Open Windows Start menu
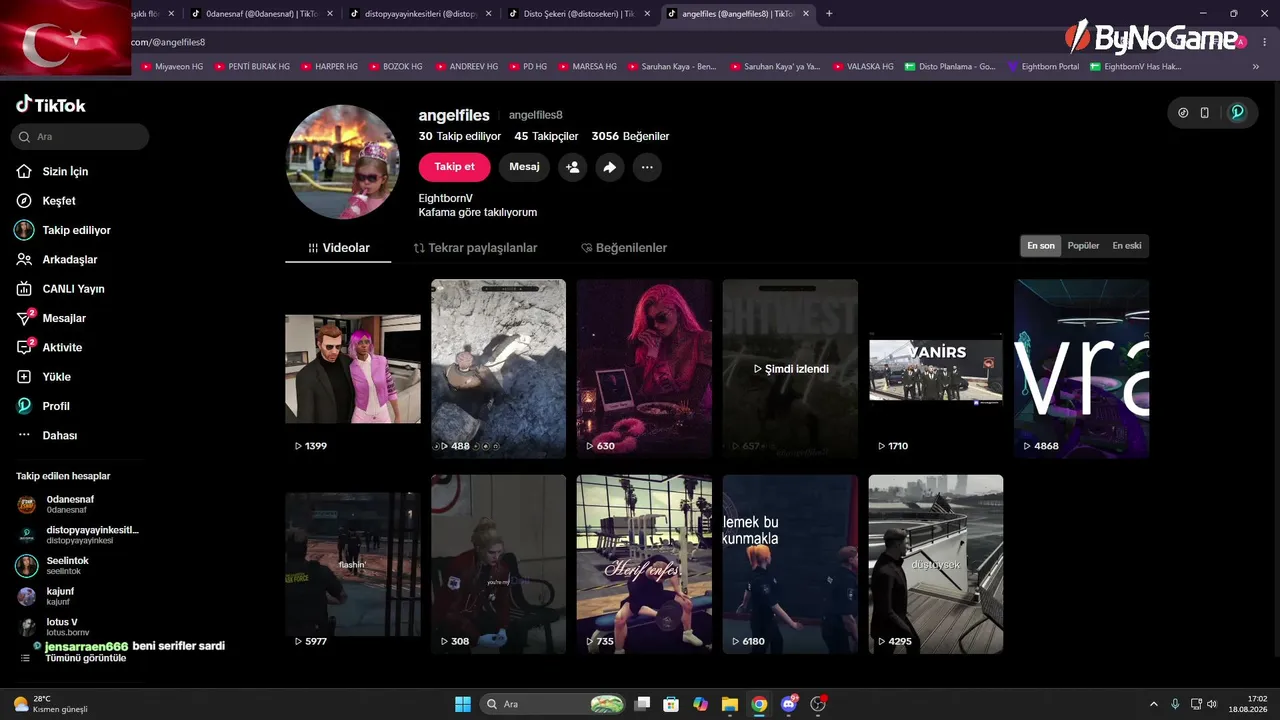1280x720 pixels. (463, 704)
